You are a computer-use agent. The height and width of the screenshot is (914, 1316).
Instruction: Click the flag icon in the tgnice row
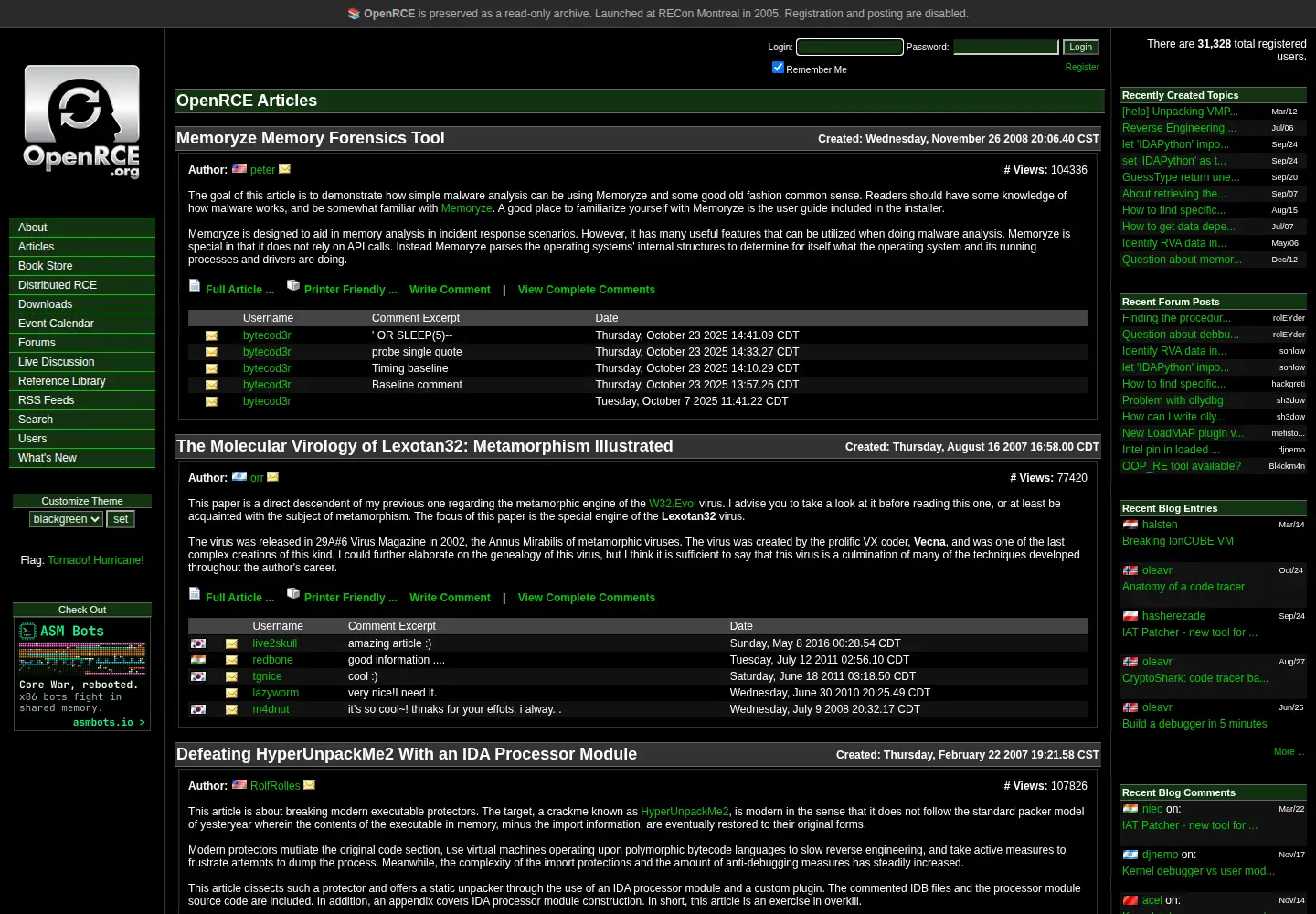pyautogui.click(x=198, y=676)
